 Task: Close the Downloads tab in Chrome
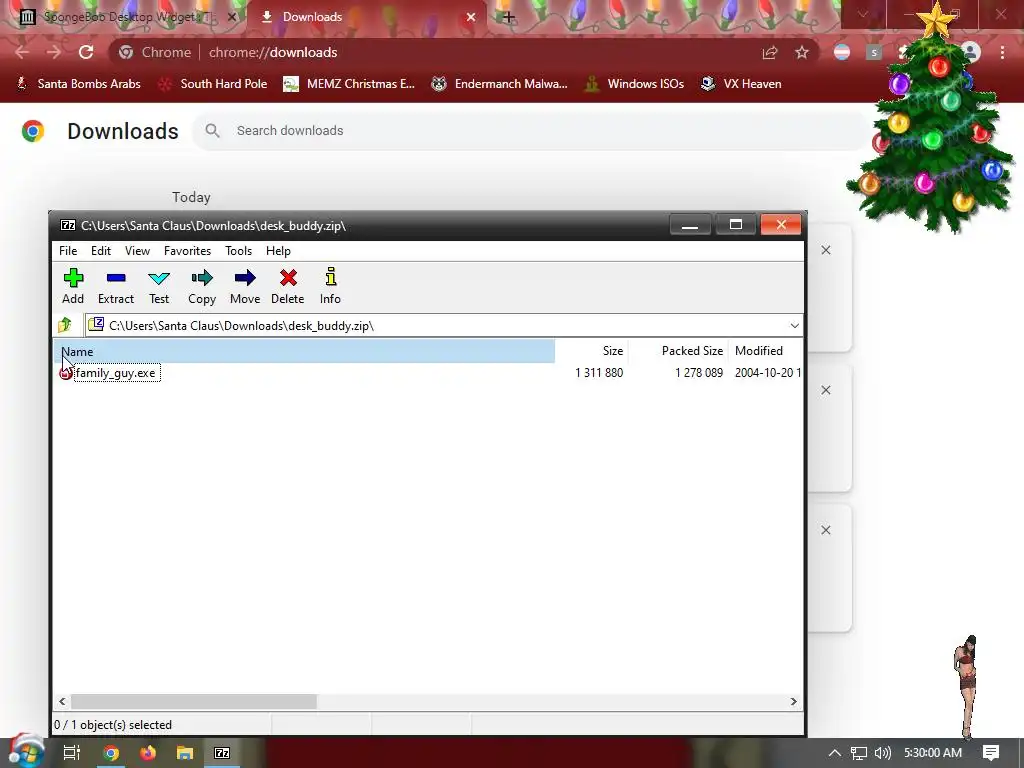(471, 17)
